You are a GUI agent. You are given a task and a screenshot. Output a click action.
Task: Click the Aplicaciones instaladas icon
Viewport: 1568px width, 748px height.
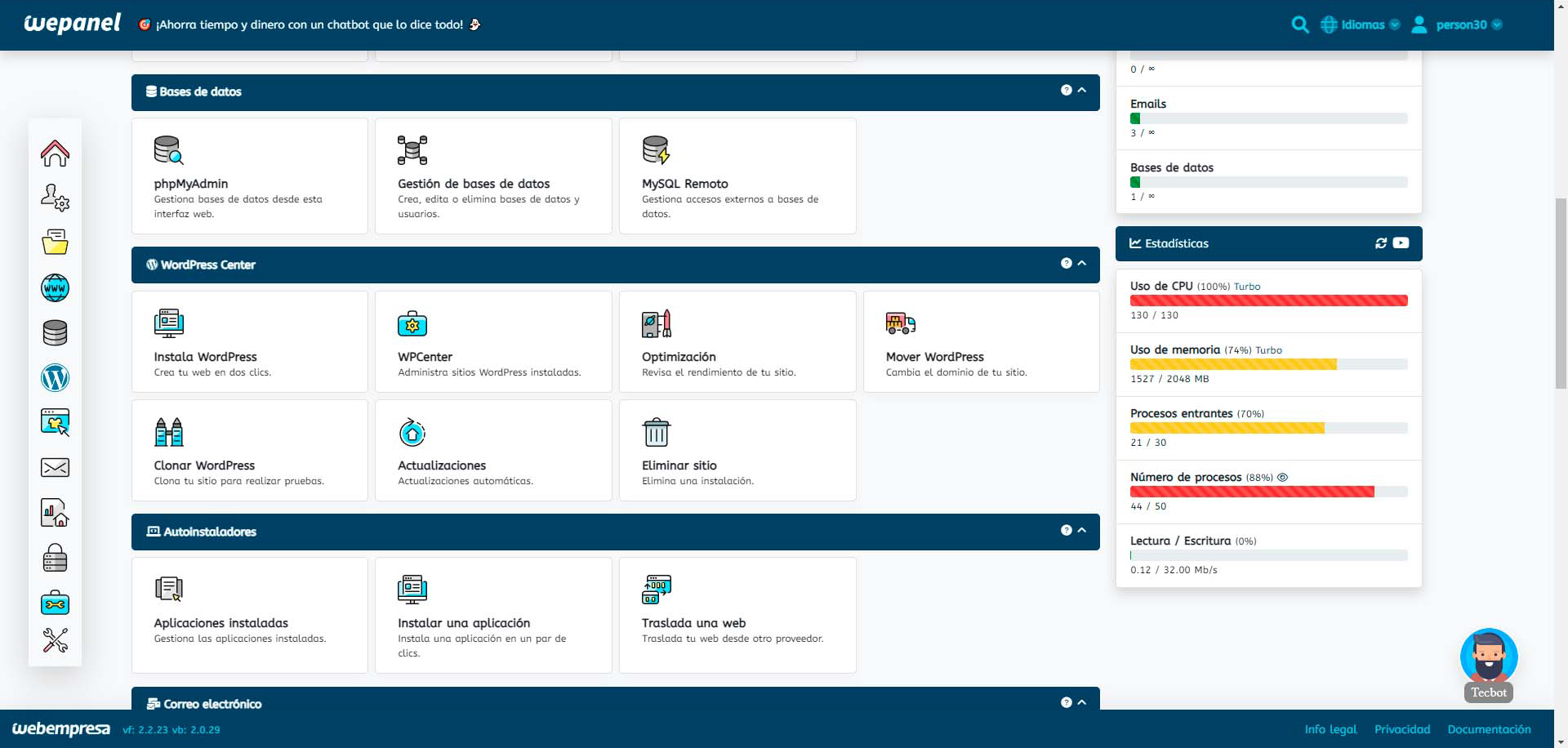pos(168,589)
